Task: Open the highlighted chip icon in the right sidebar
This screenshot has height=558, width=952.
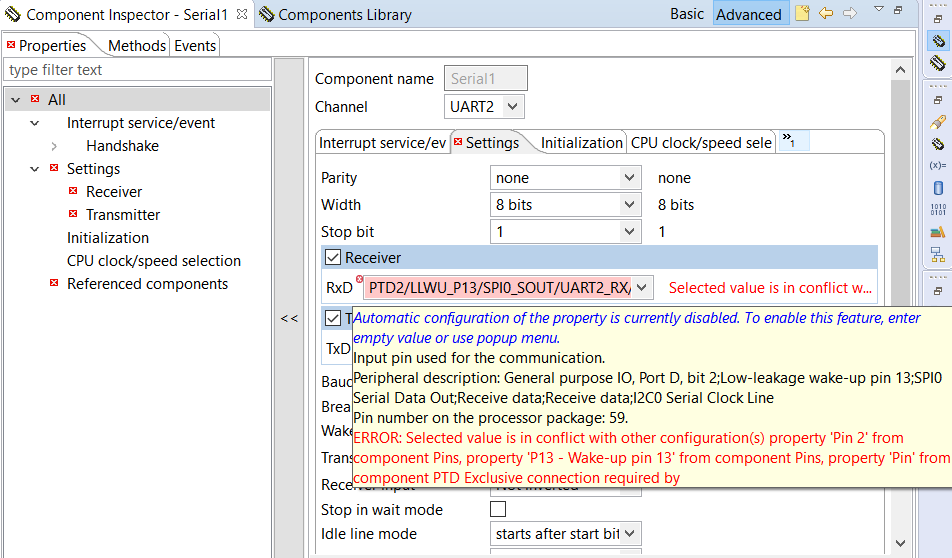Action: point(938,41)
